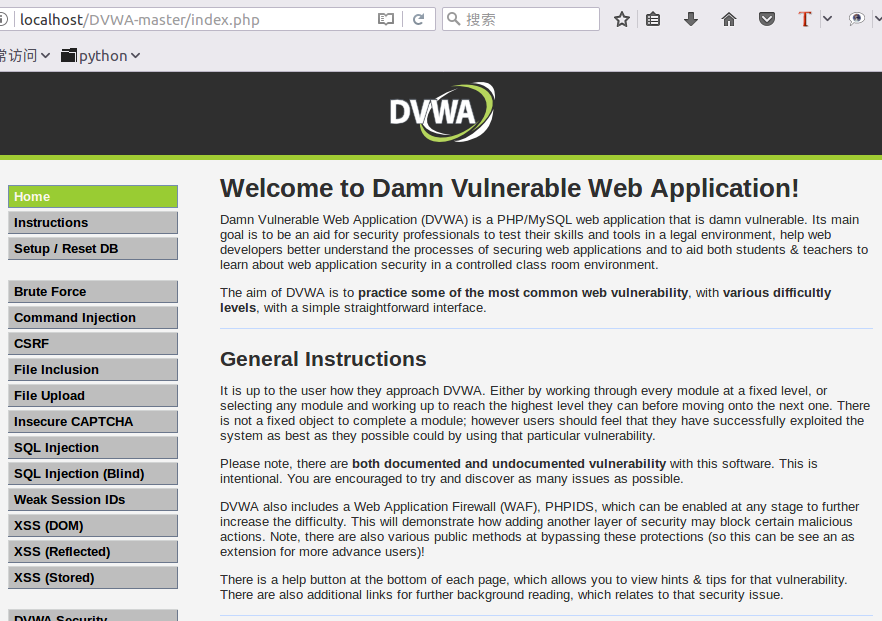Go to the browser home icon

pyautogui.click(x=728, y=20)
